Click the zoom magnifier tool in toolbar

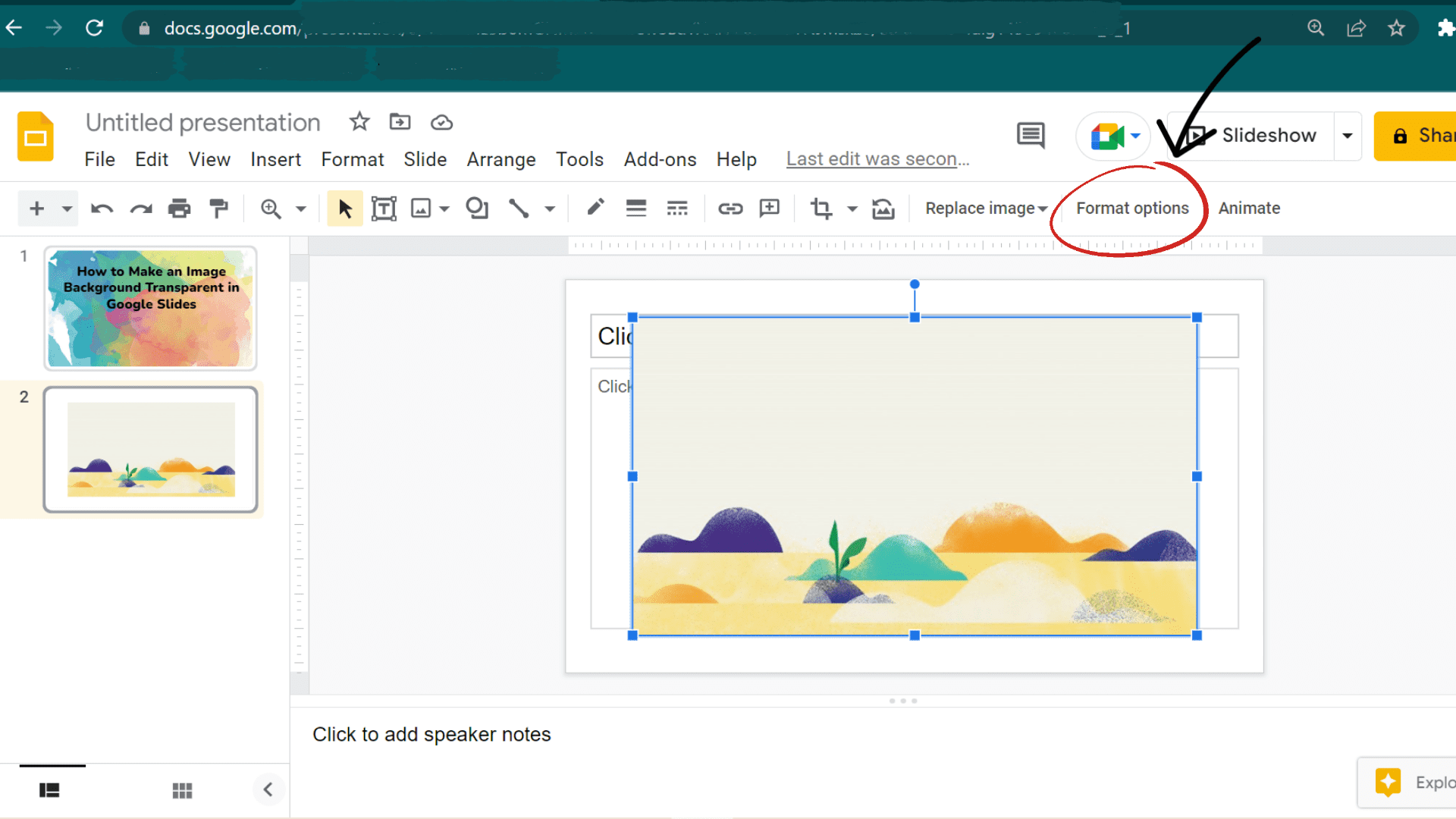271,208
